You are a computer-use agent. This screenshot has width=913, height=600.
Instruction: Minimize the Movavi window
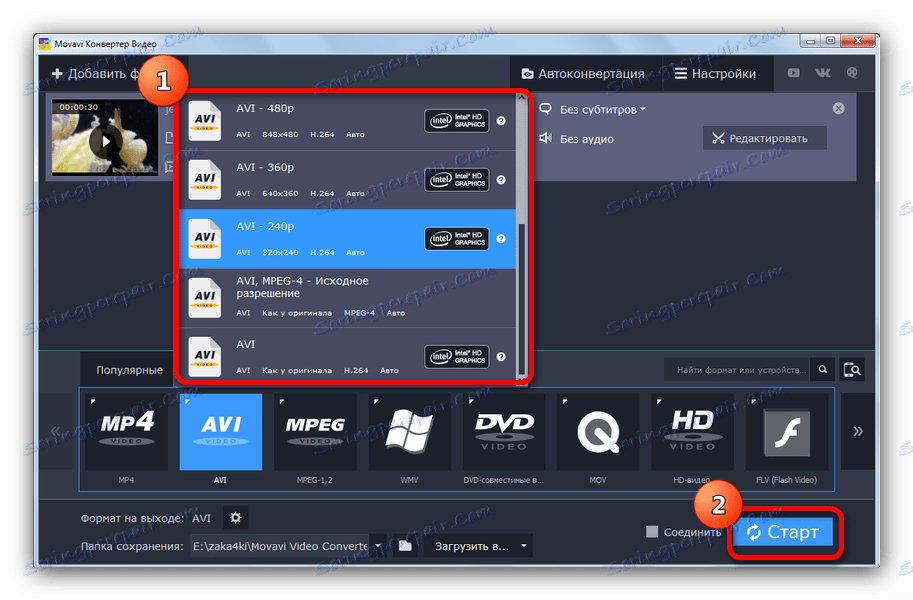(x=810, y=41)
